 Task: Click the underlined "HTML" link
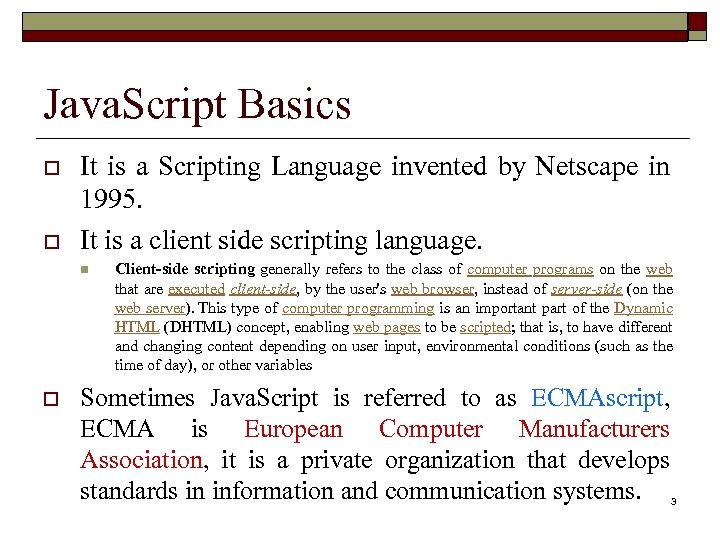pos(137,327)
